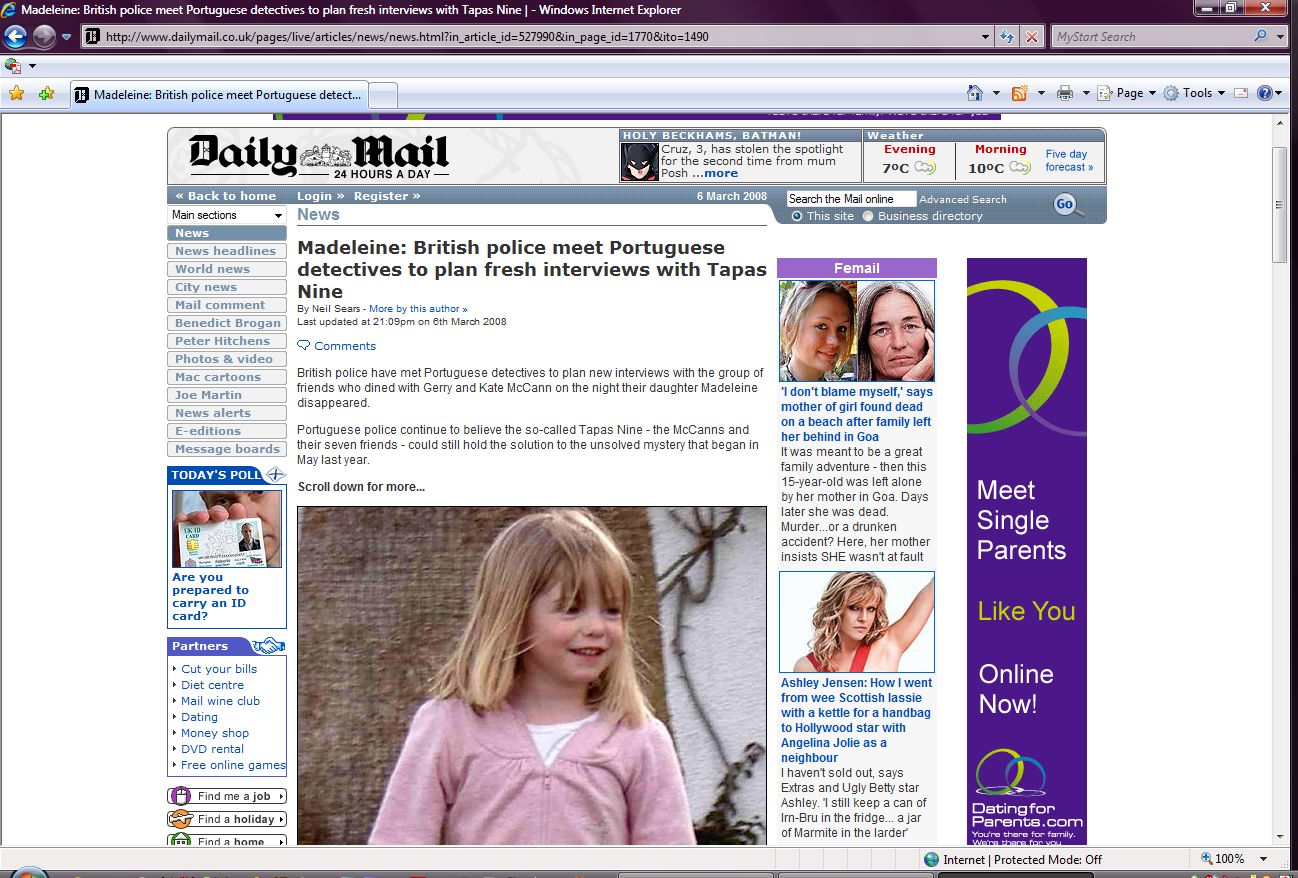
Task: Click the magnifier icon in MyStart Search
Action: (x=1260, y=37)
